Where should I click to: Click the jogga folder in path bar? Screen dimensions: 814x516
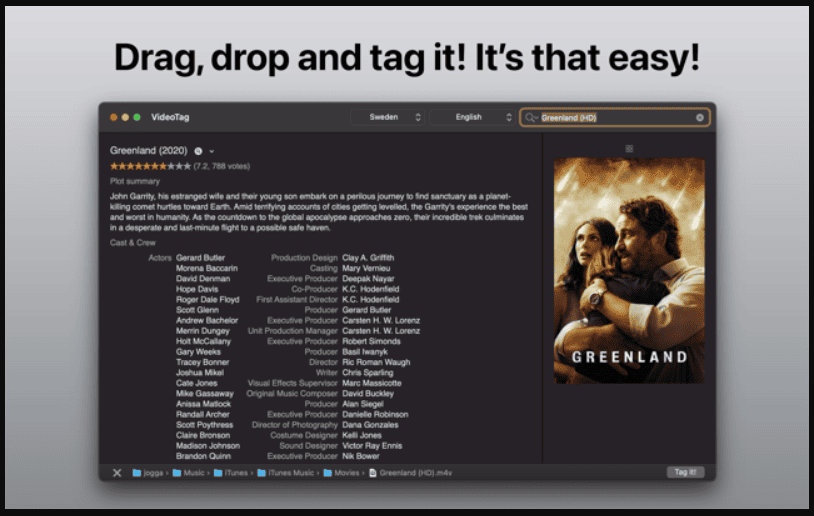click(x=148, y=472)
